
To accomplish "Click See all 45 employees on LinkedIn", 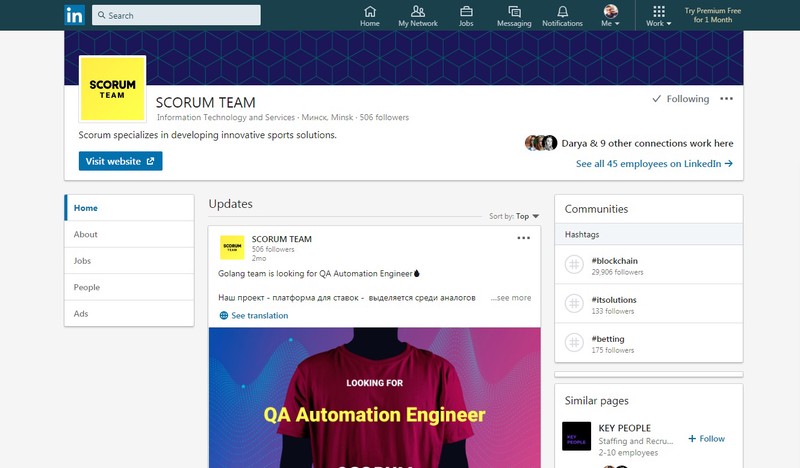I will tap(655, 164).
